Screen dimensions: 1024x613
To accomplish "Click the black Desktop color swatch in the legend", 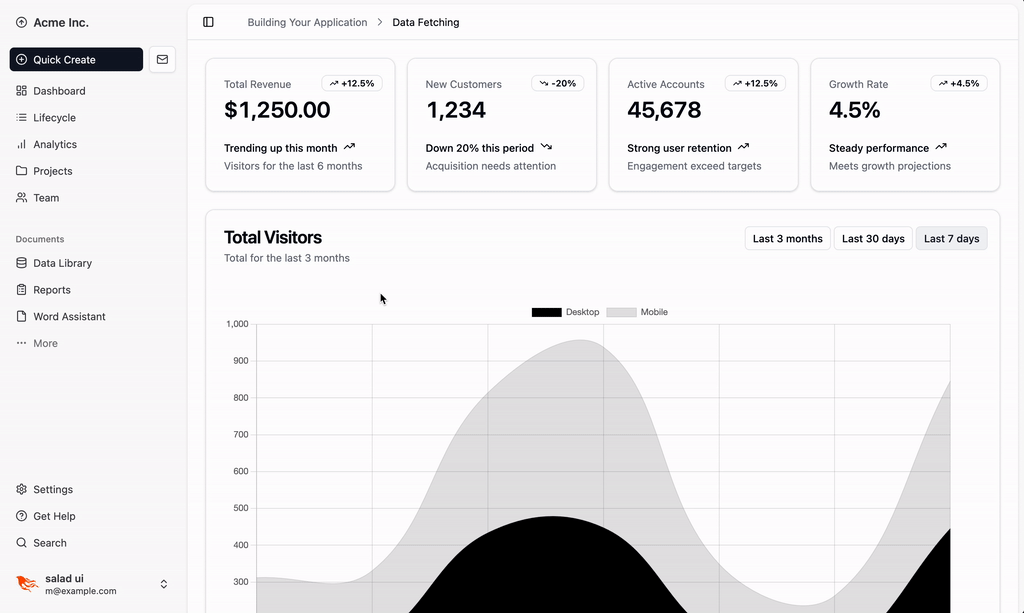I will (546, 311).
